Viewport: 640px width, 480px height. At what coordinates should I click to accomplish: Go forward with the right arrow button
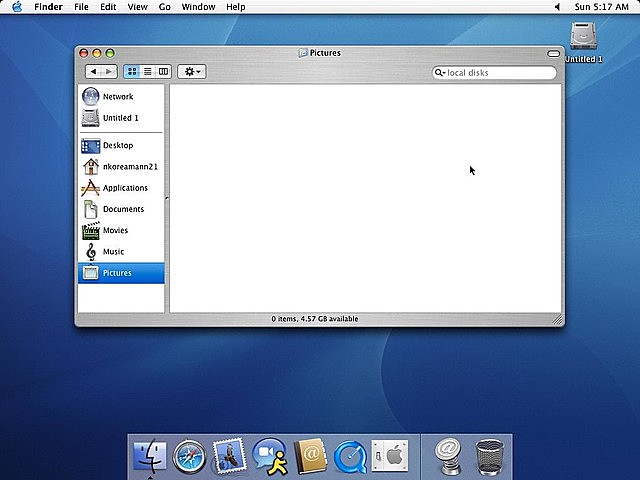(x=109, y=72)
